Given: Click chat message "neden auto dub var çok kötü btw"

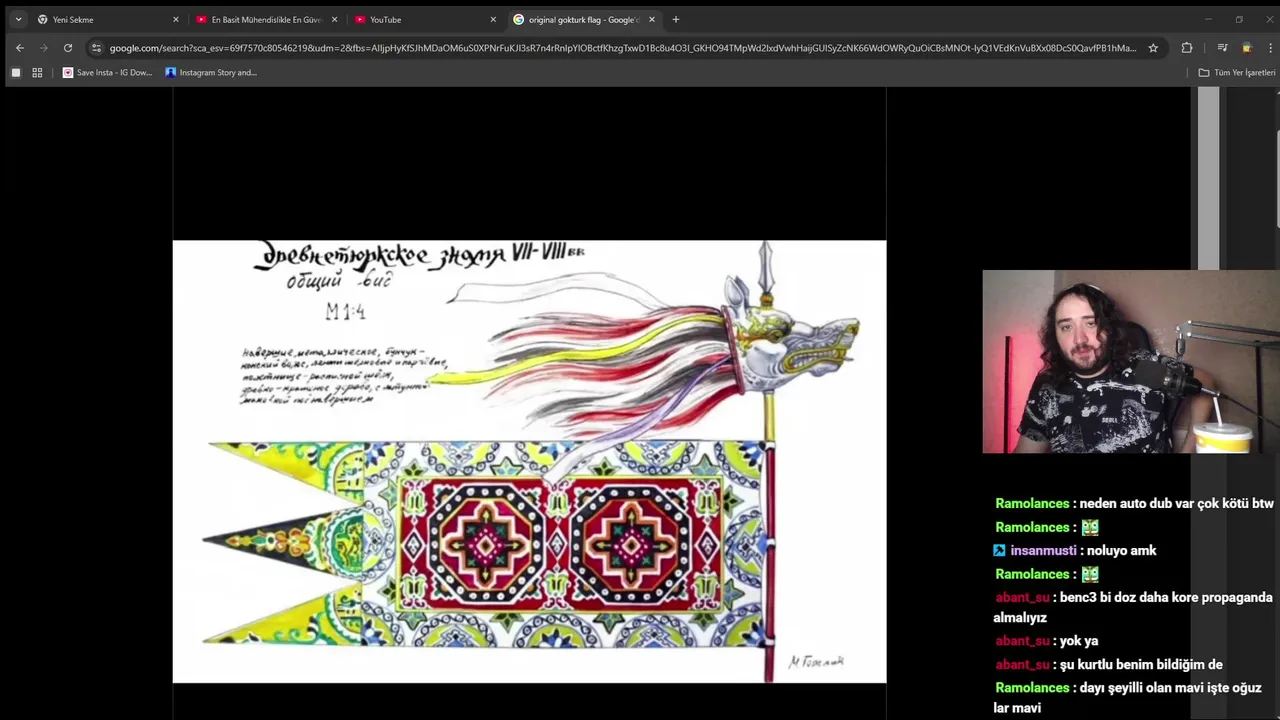Looking at the screenshot, I should coord(1177,504).
